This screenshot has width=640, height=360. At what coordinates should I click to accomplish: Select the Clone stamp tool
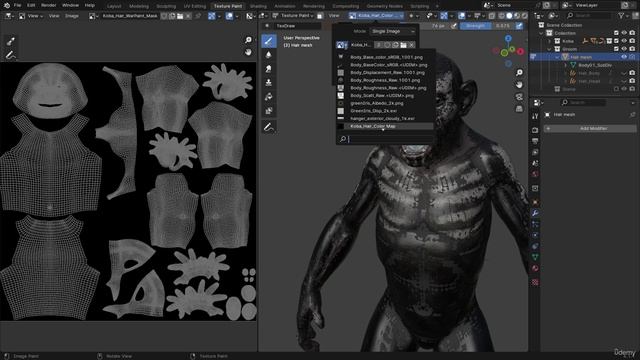pyautogui.click(x=269, y=82)
